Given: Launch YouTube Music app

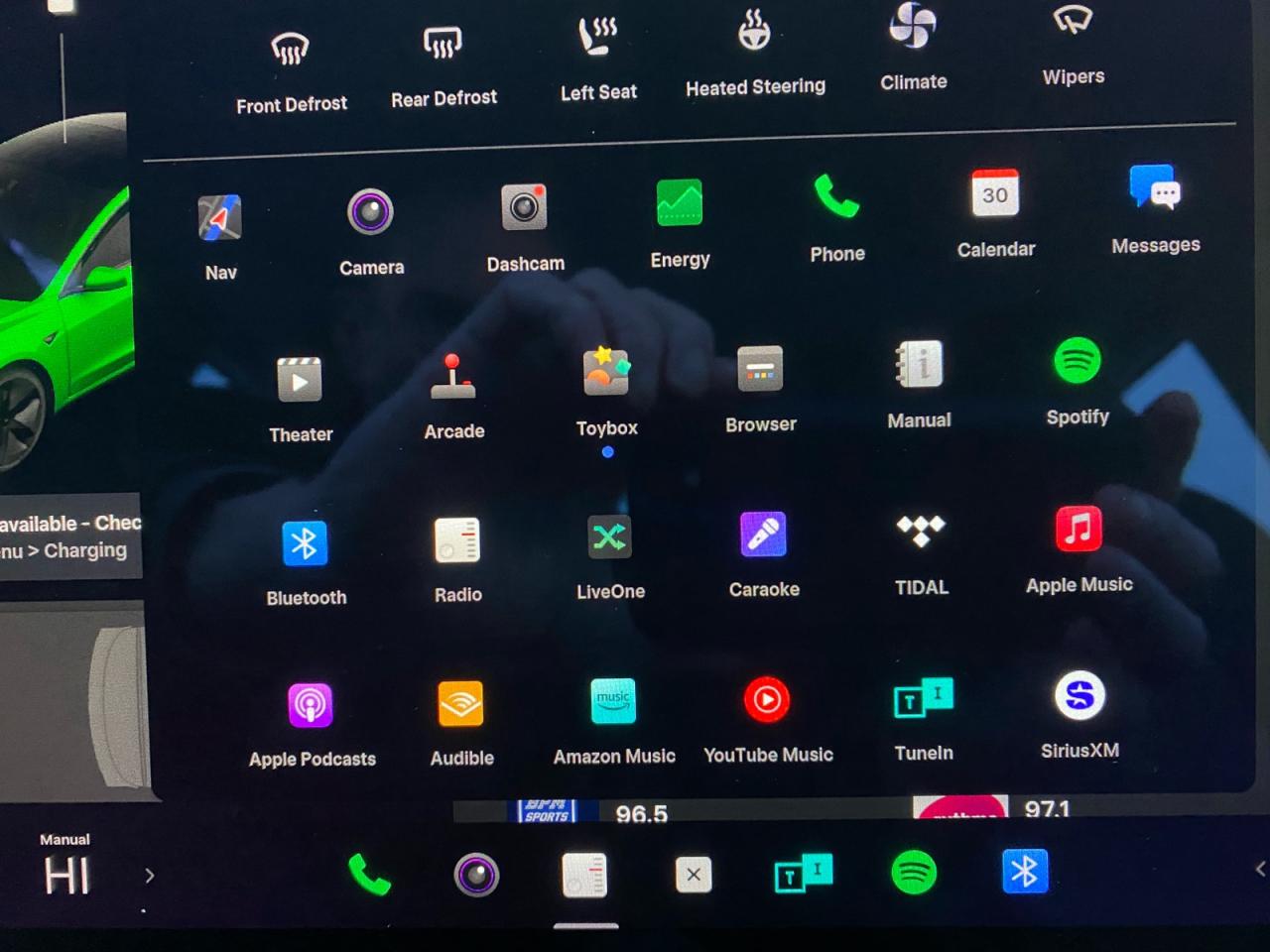Looking at the screenshot, I should pos(767,701).
